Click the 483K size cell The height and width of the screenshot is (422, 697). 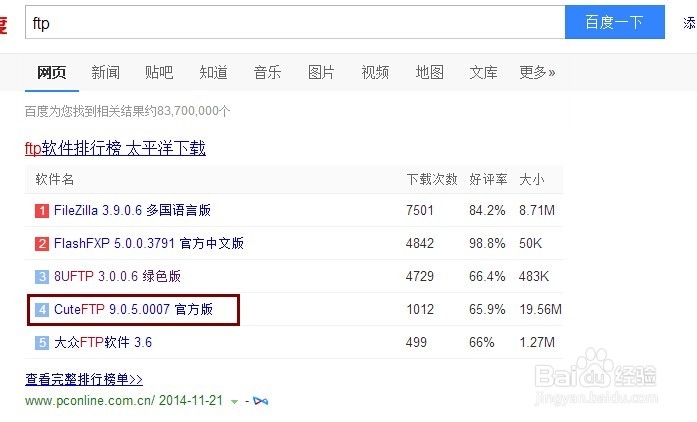[534, 276]
